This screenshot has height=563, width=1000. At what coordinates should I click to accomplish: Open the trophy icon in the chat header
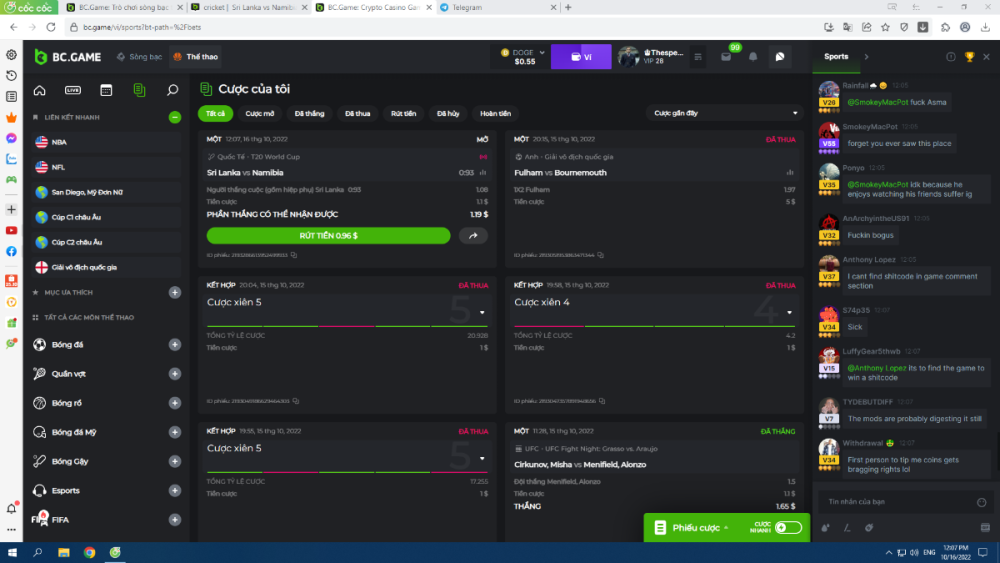tap(969, 57)
